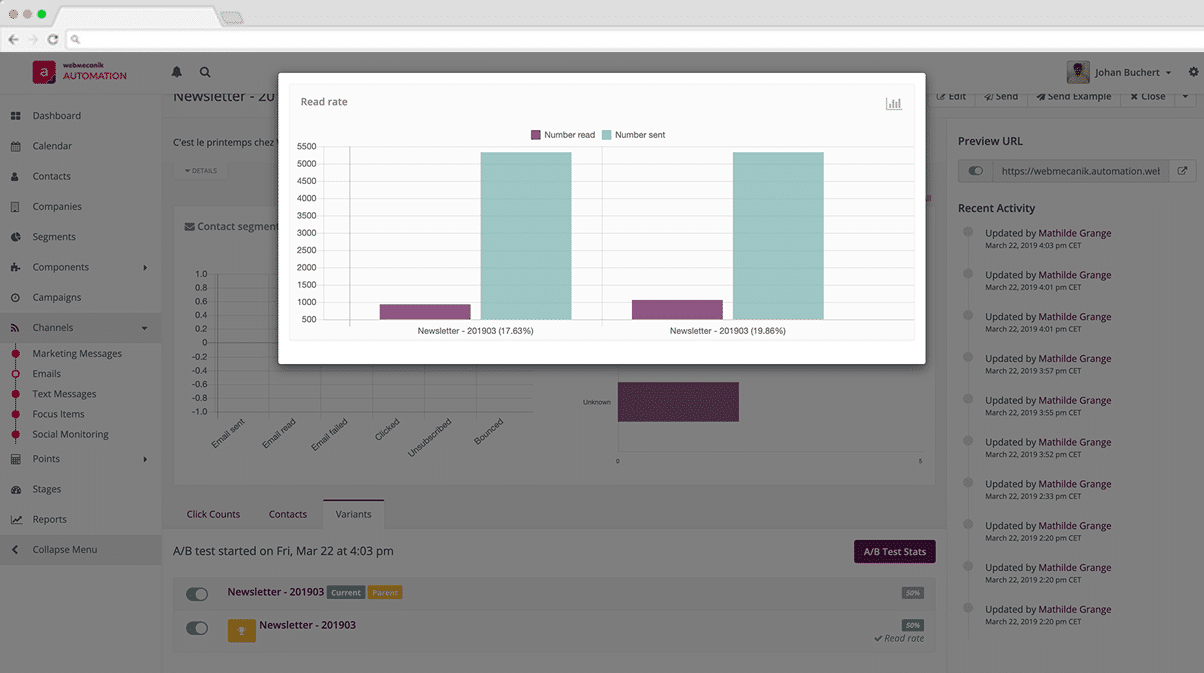Image resolution: width=1204 pixels, height=673 pixels.
Task: Open Emails in the Channels menu
Action: pyautogui.click(x=46, y=374)
